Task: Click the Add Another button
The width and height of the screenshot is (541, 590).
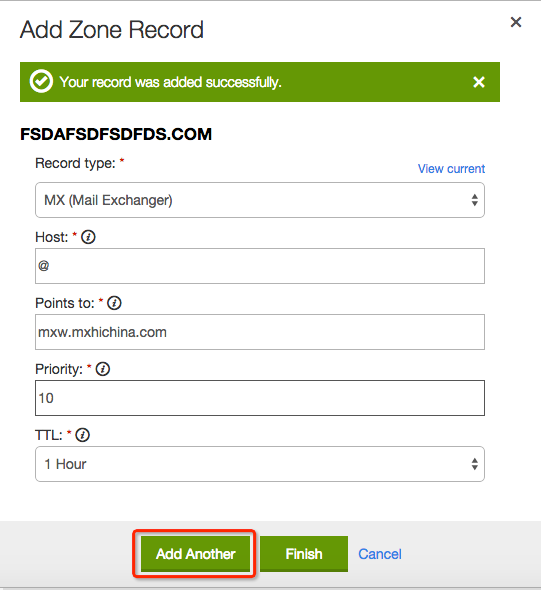Action: tap(195, 554)
